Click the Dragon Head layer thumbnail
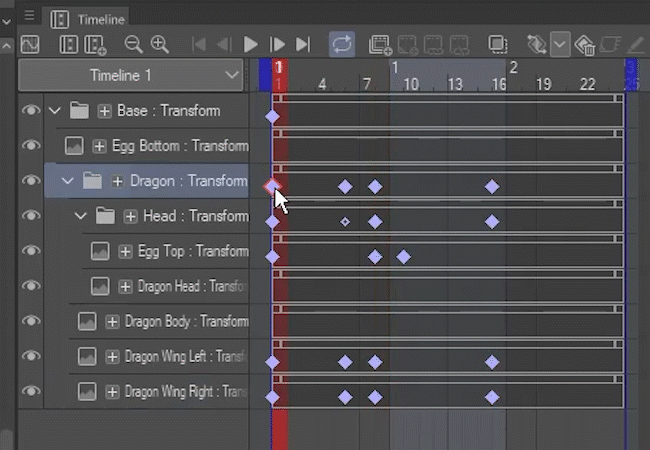 coord(100,286)
